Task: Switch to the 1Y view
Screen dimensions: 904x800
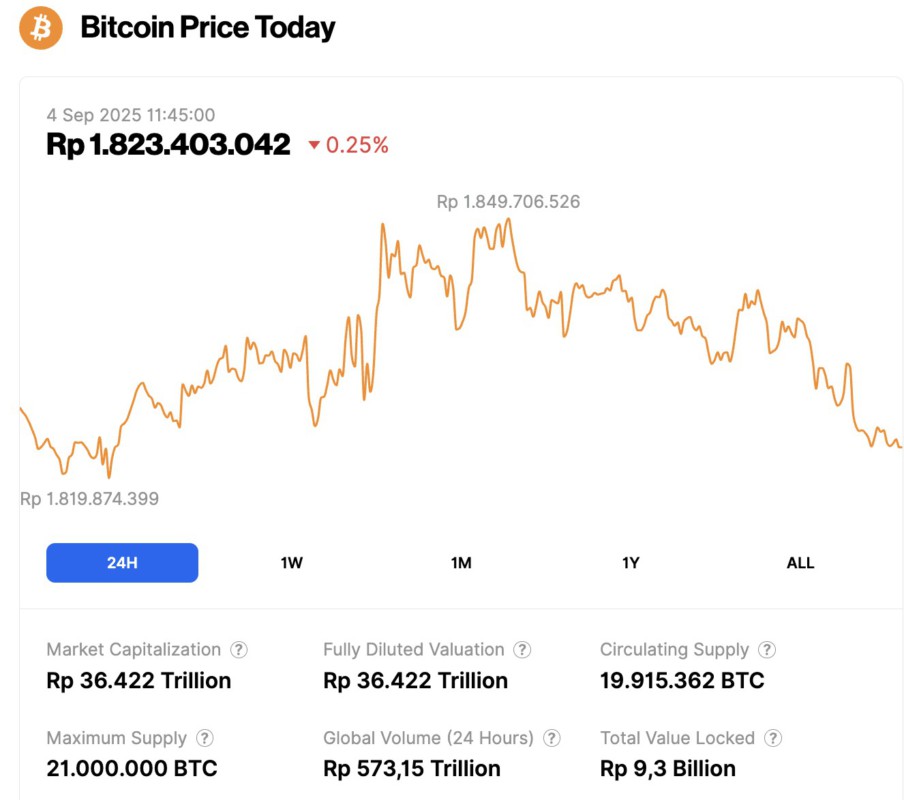Action: (630, 562)
